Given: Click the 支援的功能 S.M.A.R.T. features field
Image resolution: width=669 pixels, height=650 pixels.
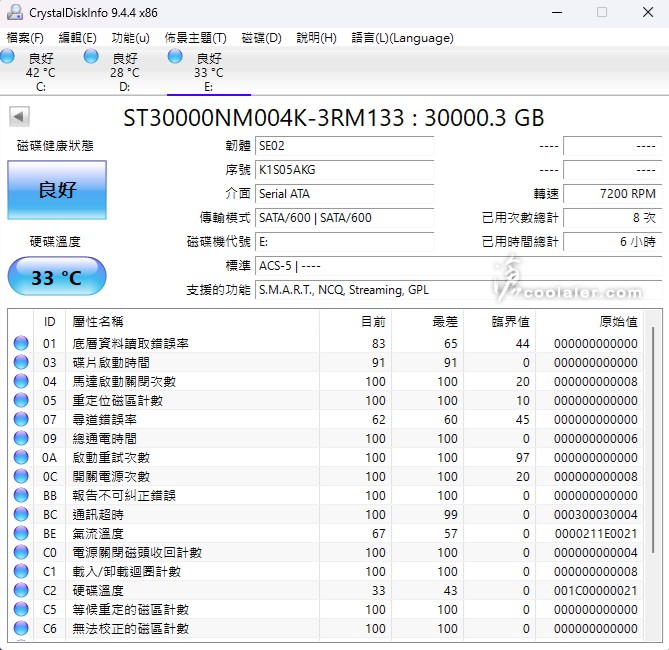Looking at the screenshot, I should [459, 290].
